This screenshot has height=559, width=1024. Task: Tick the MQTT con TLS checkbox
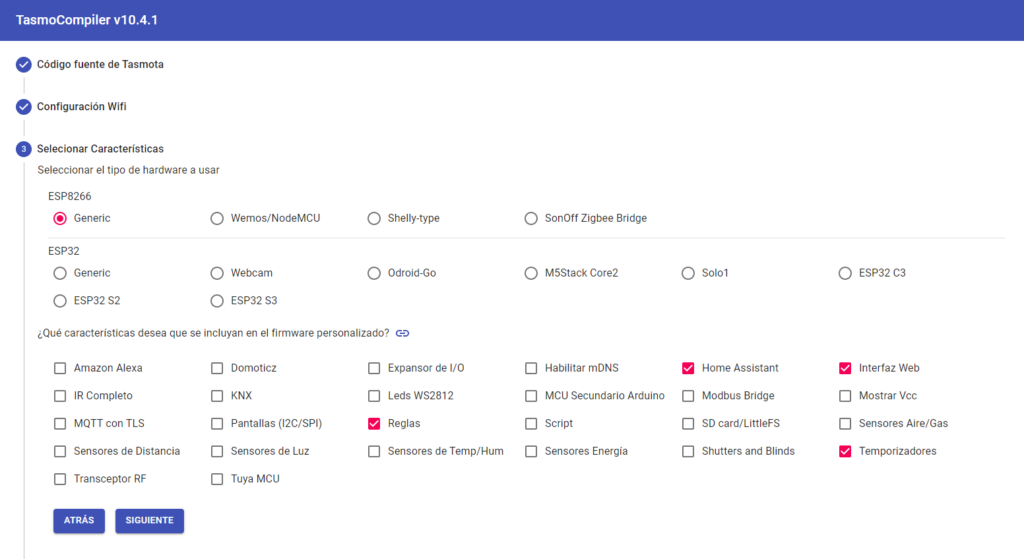point(60,424)
